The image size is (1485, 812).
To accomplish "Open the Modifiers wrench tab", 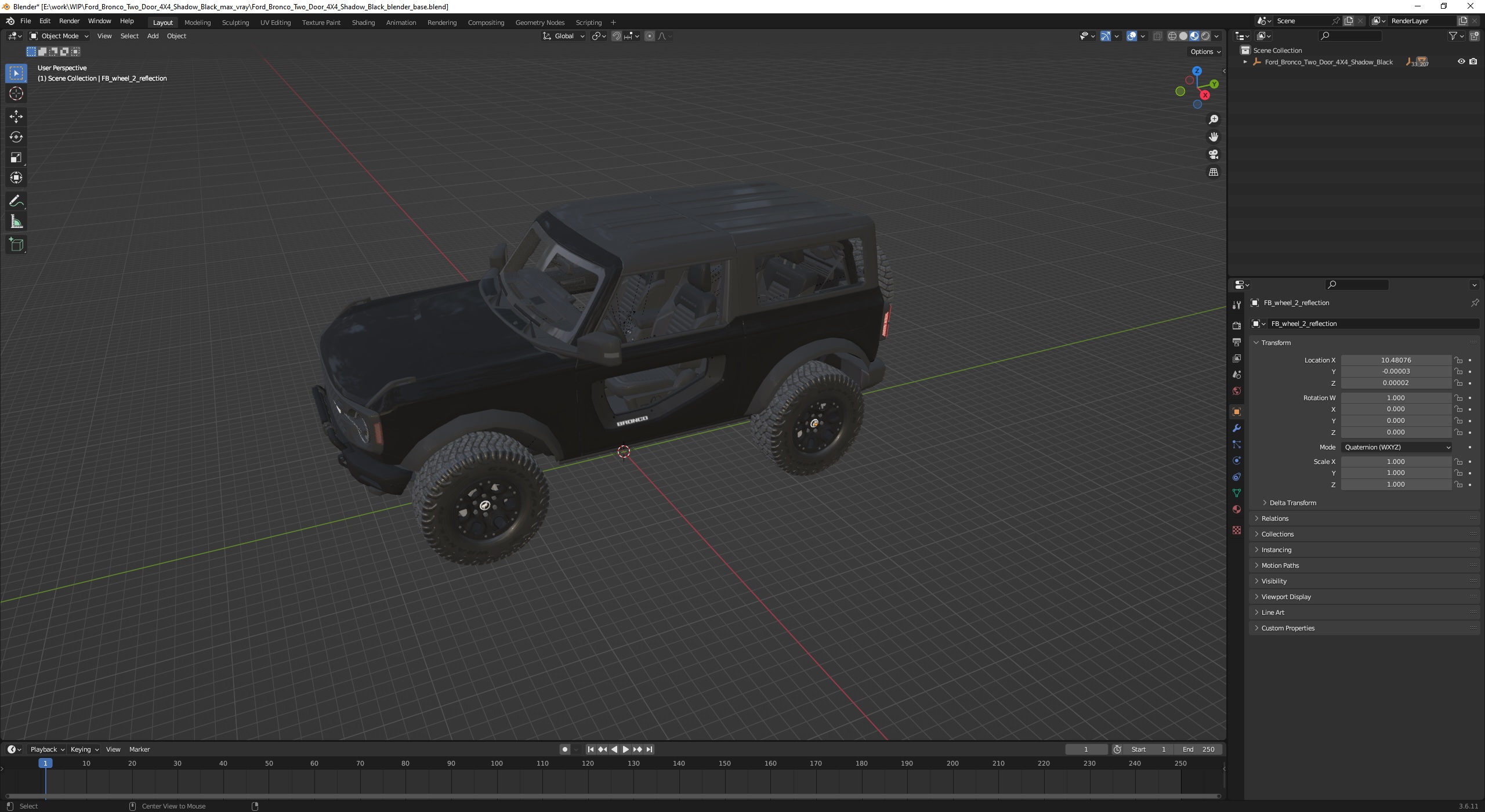I will coord(1237,428).
